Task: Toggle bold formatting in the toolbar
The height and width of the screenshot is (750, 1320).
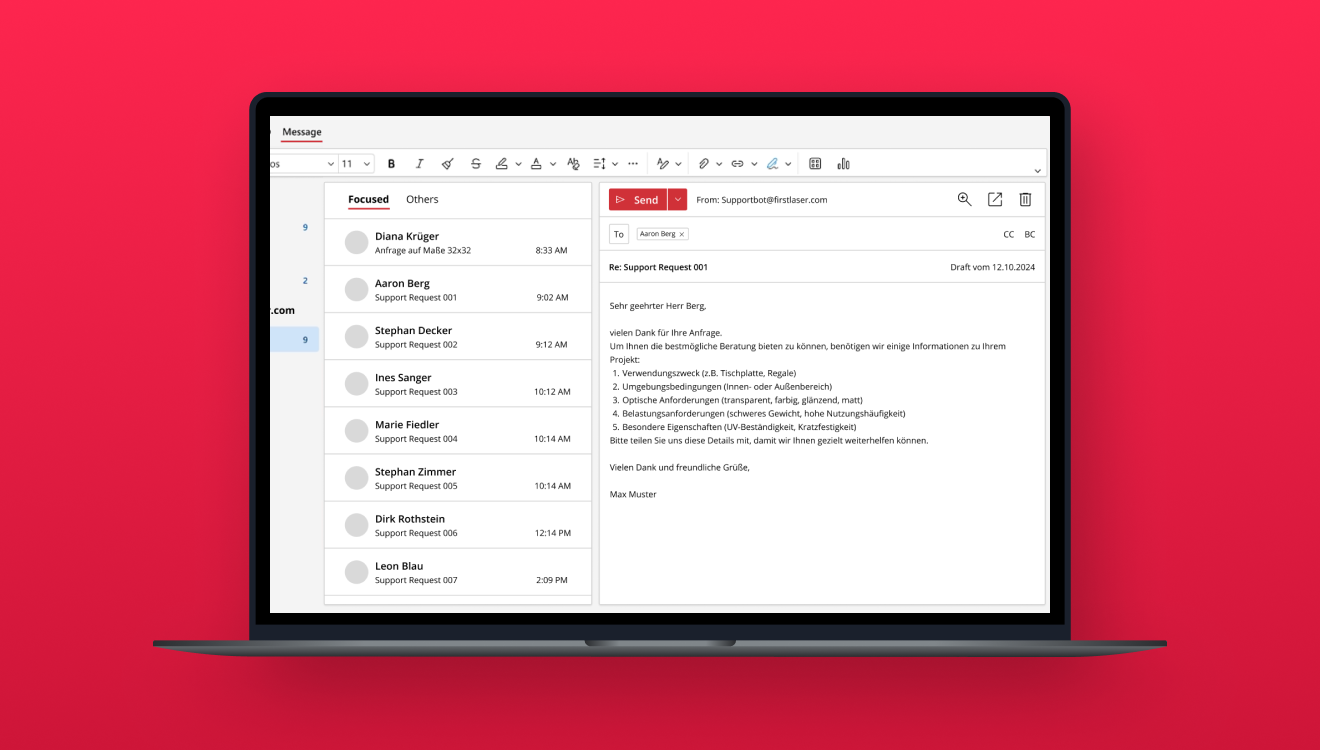Action: point(391,164)
